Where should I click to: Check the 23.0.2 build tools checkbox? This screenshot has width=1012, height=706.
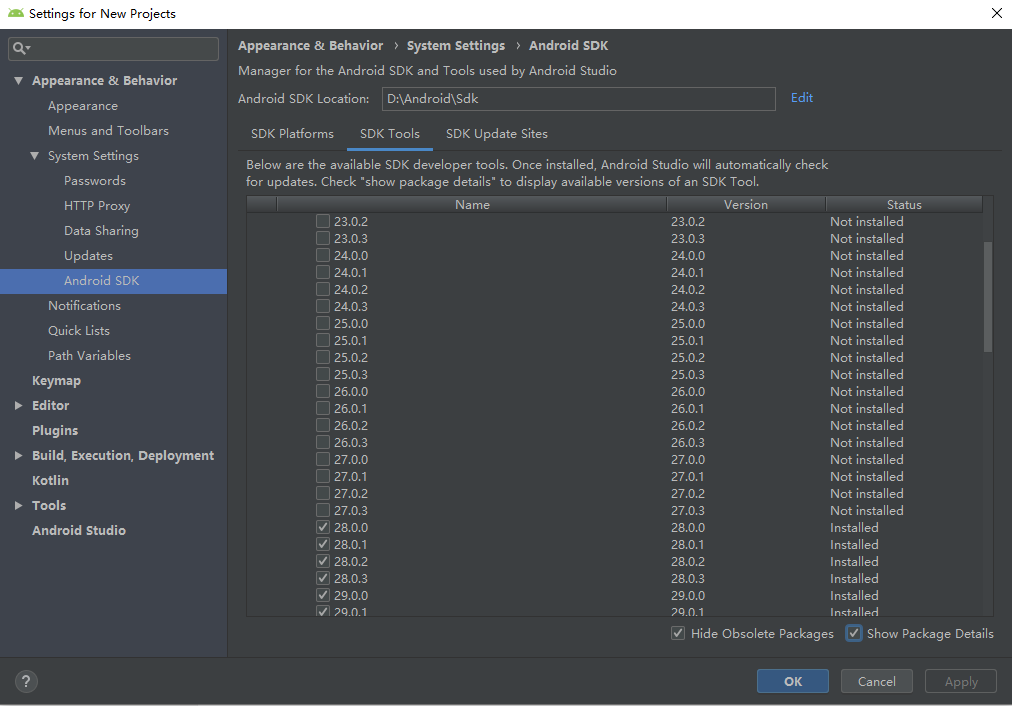pos(323,221)
